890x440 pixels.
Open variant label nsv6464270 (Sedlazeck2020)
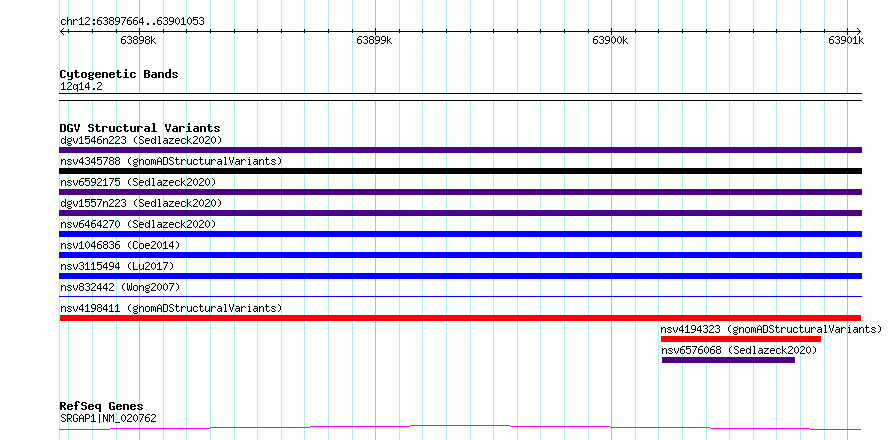click(138, 224)
